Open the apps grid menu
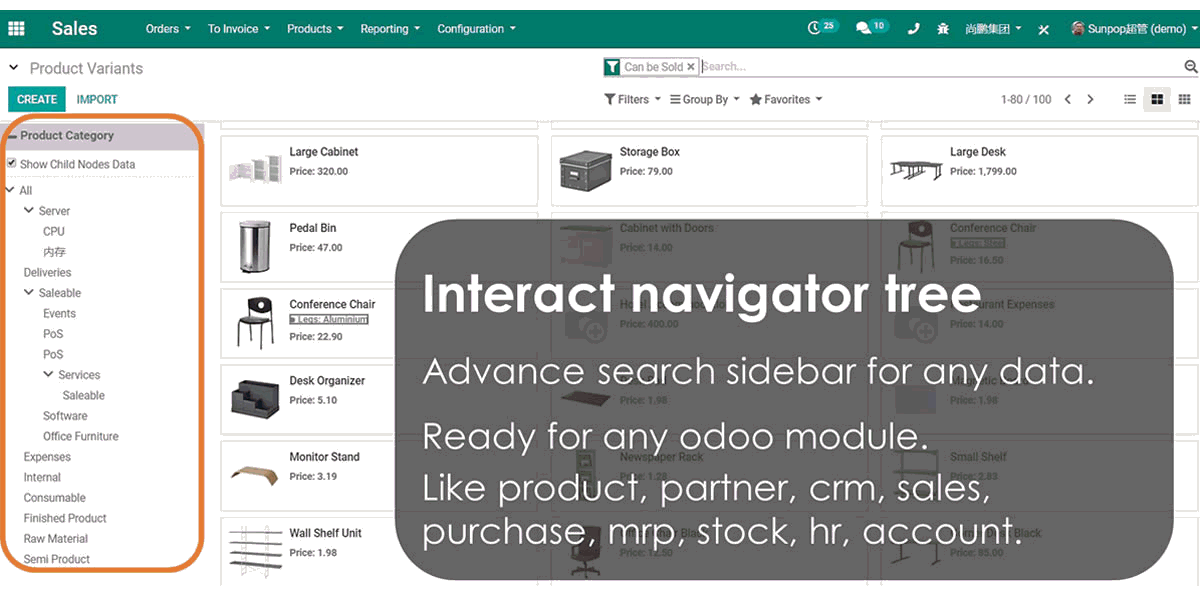The height and width of the screenshot is (600, 1200). [x=16, y=29]
